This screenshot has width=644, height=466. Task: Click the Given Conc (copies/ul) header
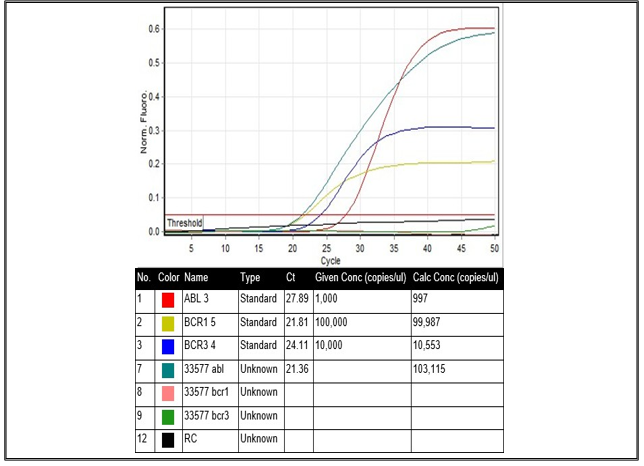coord(359,277)
